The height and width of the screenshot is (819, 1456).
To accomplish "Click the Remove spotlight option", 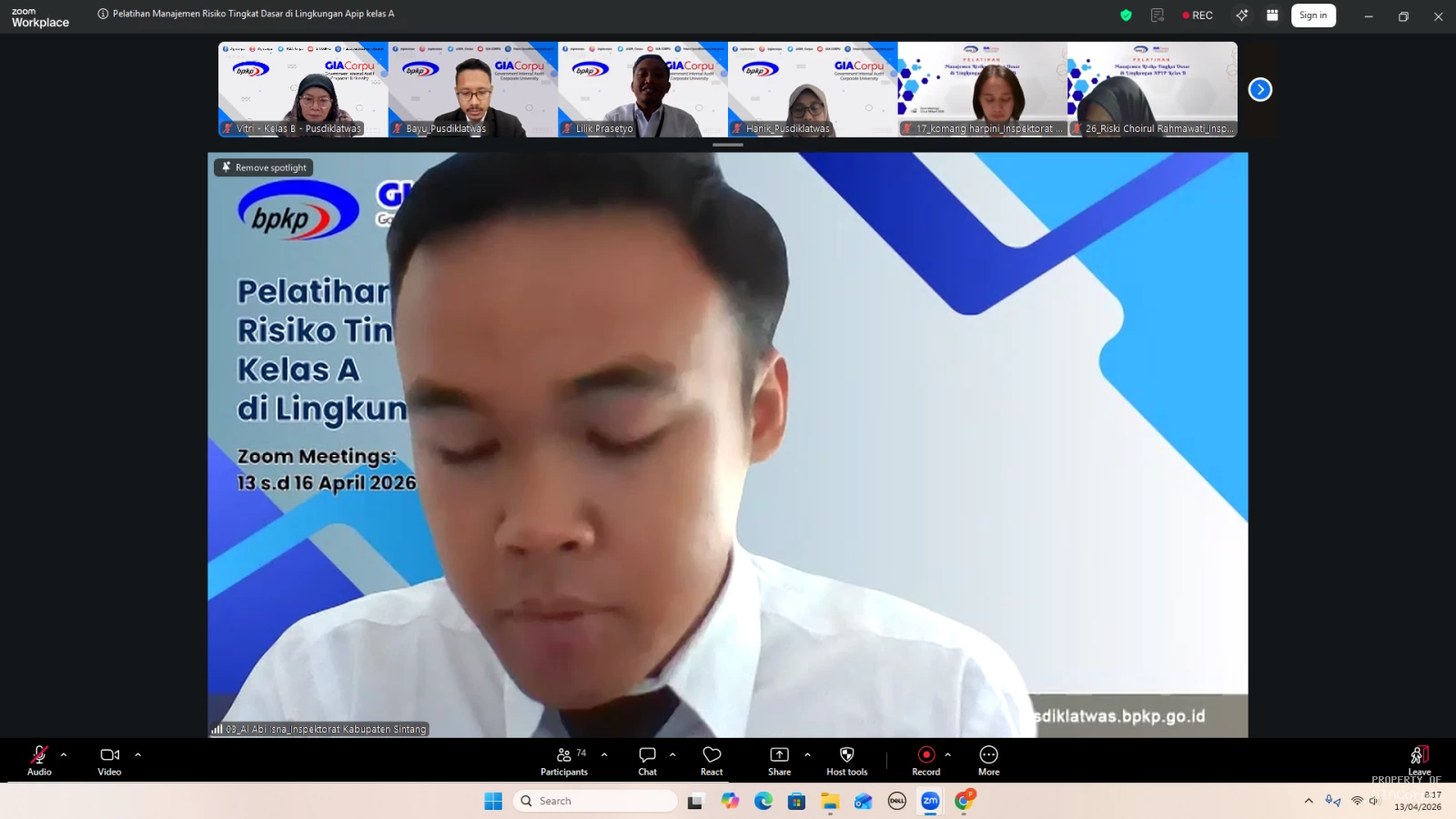I will [x=264, y=167].
